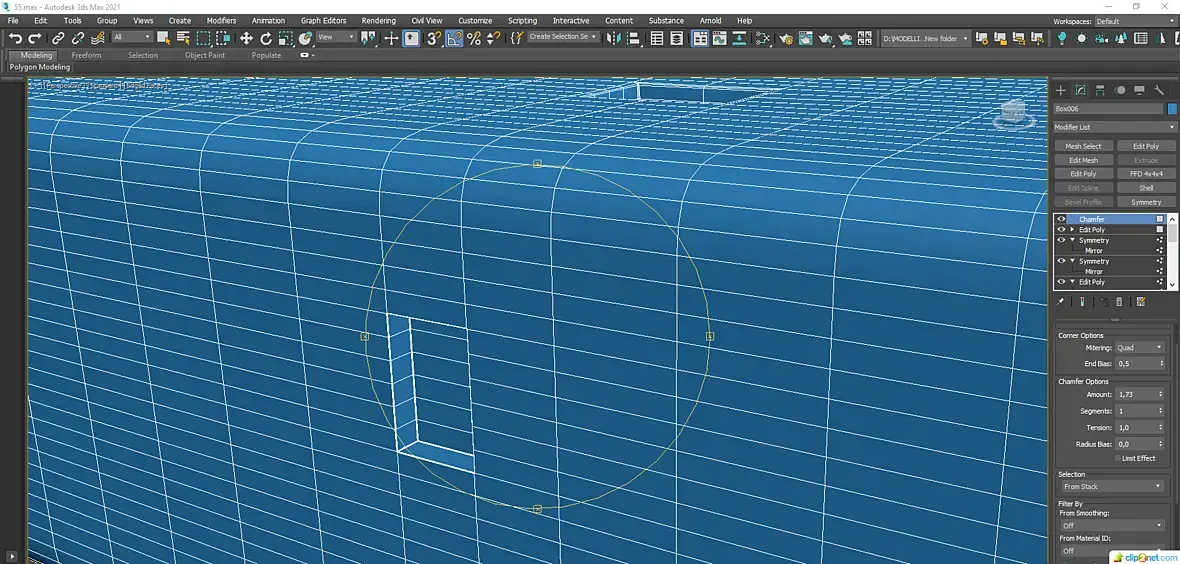Toggle the Angle Snap tool
This screenshot has height=564, width=1180.
click(454, 38)
